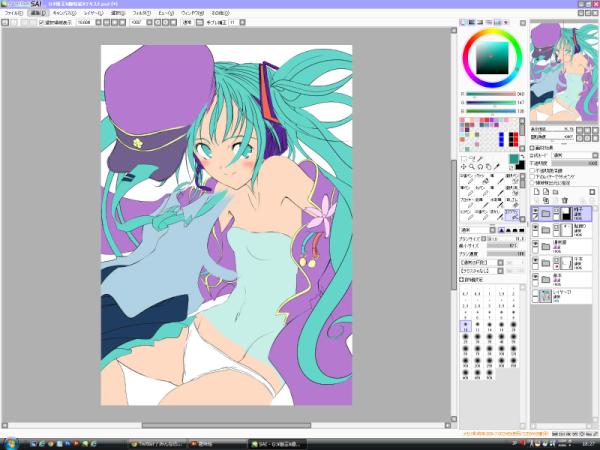Hide the second layer folder from top
Viewport: 600px width, 450px height.
pos(535,227)
